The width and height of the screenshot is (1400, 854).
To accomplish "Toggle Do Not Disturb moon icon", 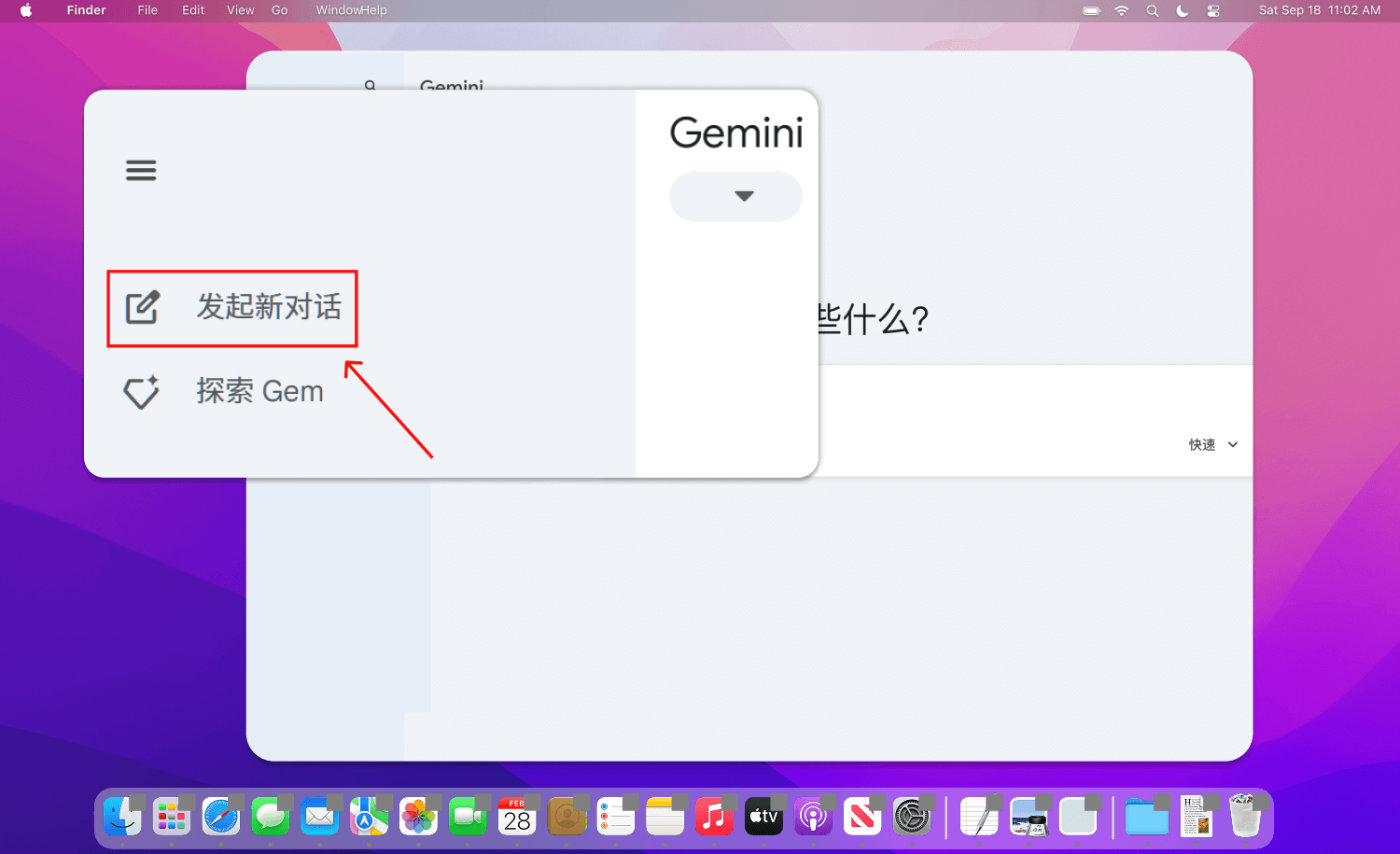I will click(1183, 10).
